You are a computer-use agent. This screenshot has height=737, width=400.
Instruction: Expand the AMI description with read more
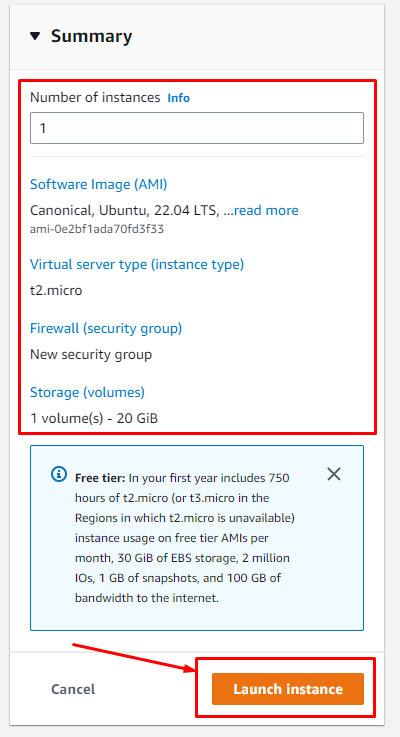pyautogui.click(x=266, y=210)
